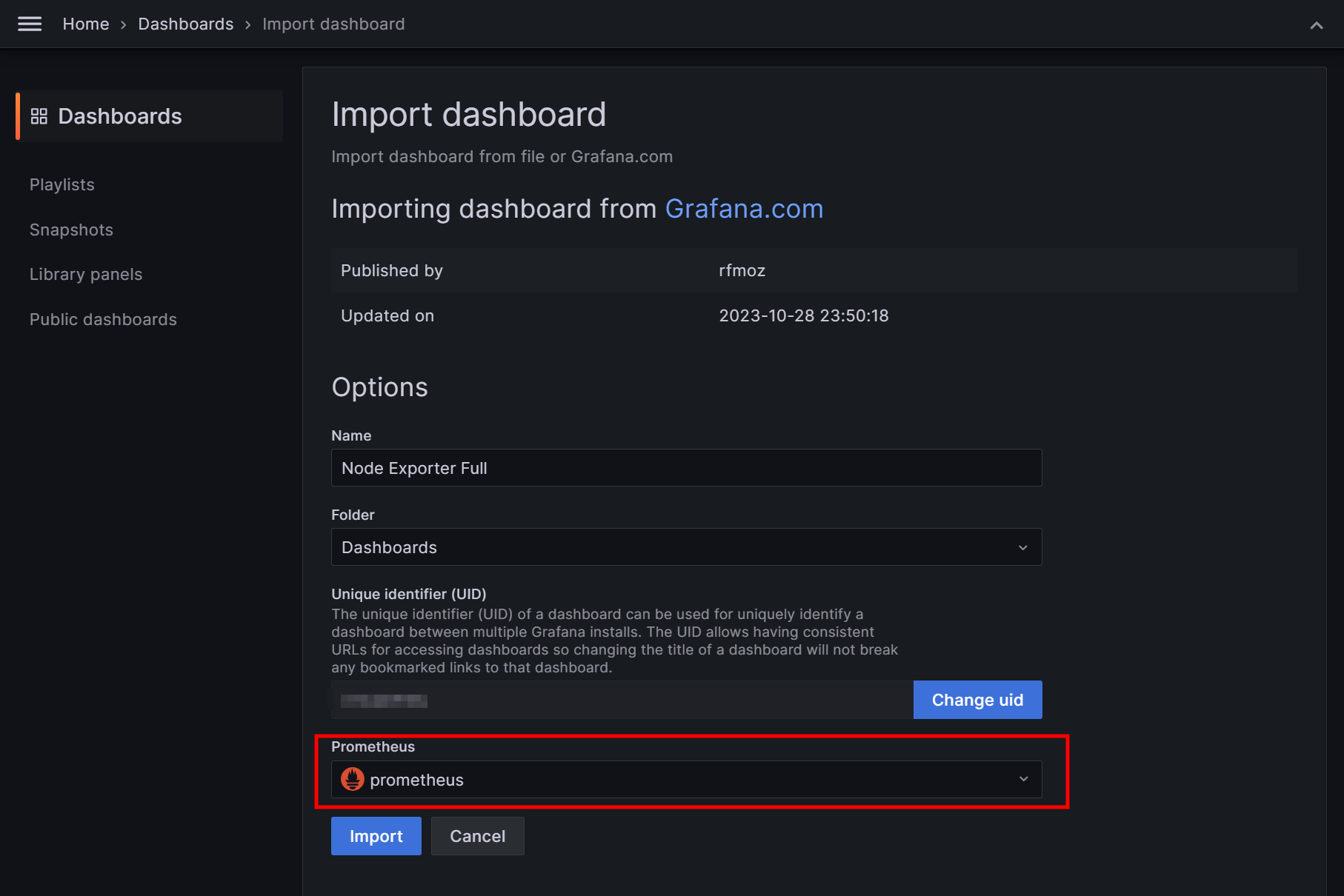1344x896 pixels.
Task: Go to Home breadcrumb
Action: [86, 24]
